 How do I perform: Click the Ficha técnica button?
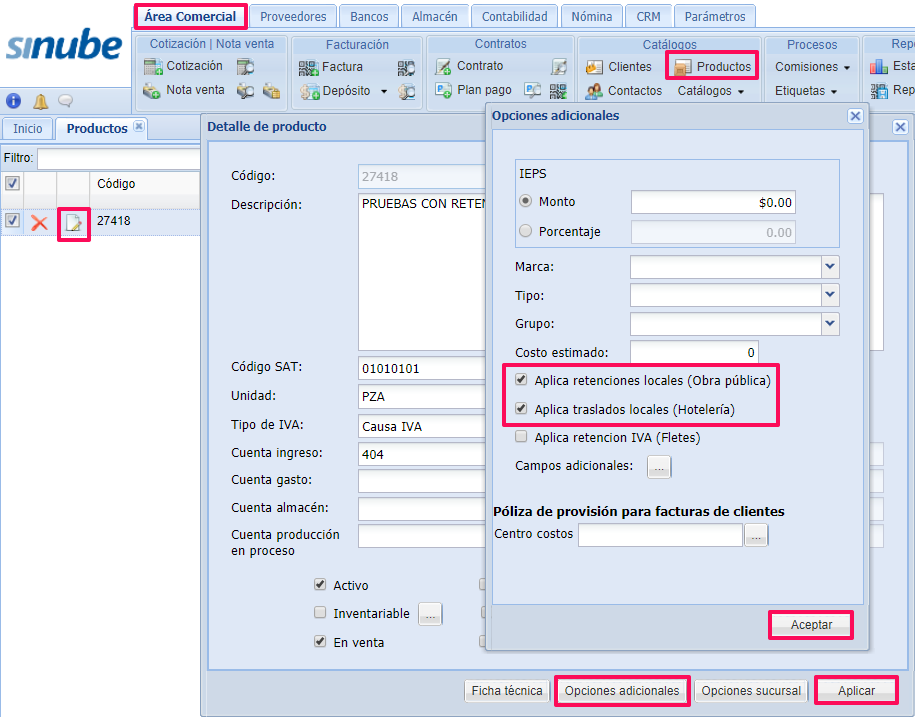pyautogui.click(x=507, y=691)
